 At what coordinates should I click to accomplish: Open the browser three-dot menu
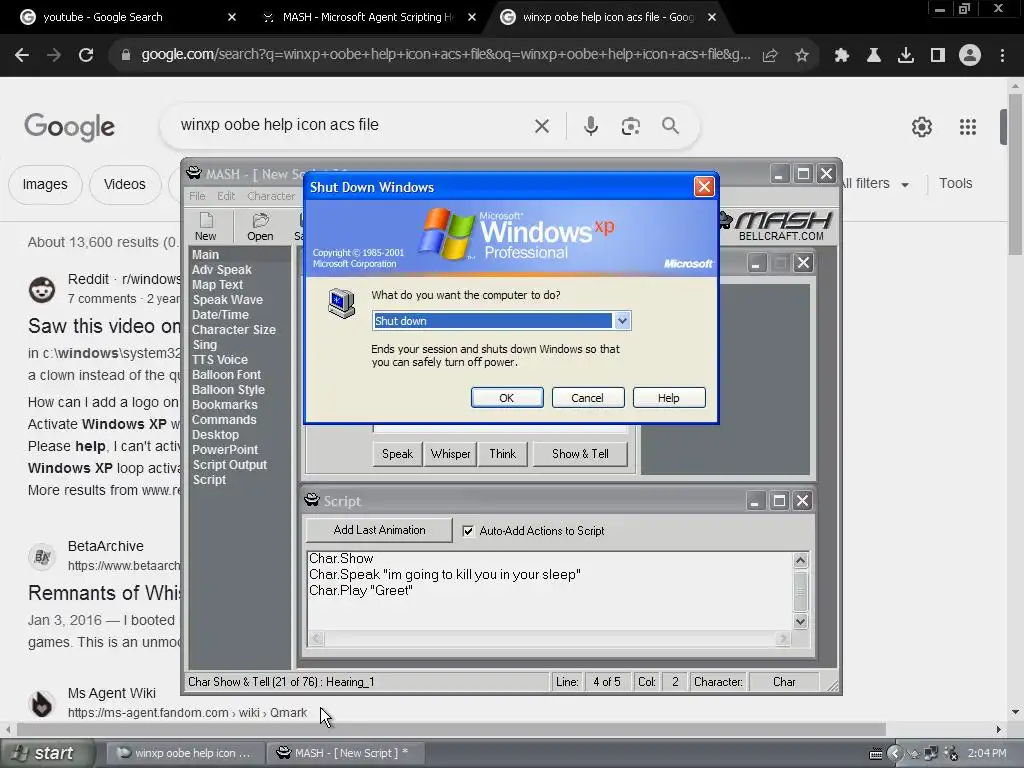coord(1002,56)
